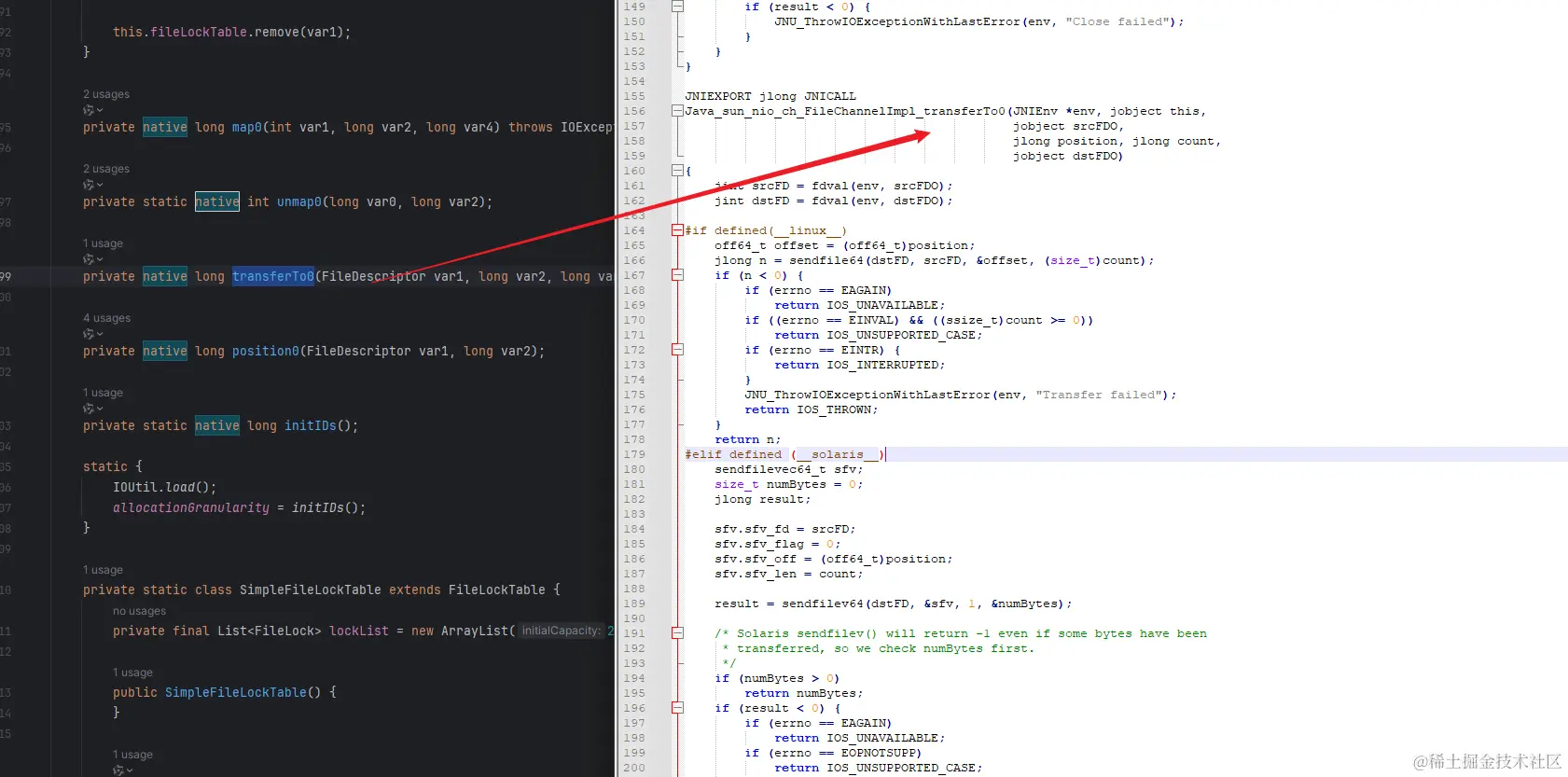
Task: Open '1 usage' hint above SimpleFileLockTable() constructor
Action: tap(132, 673)
